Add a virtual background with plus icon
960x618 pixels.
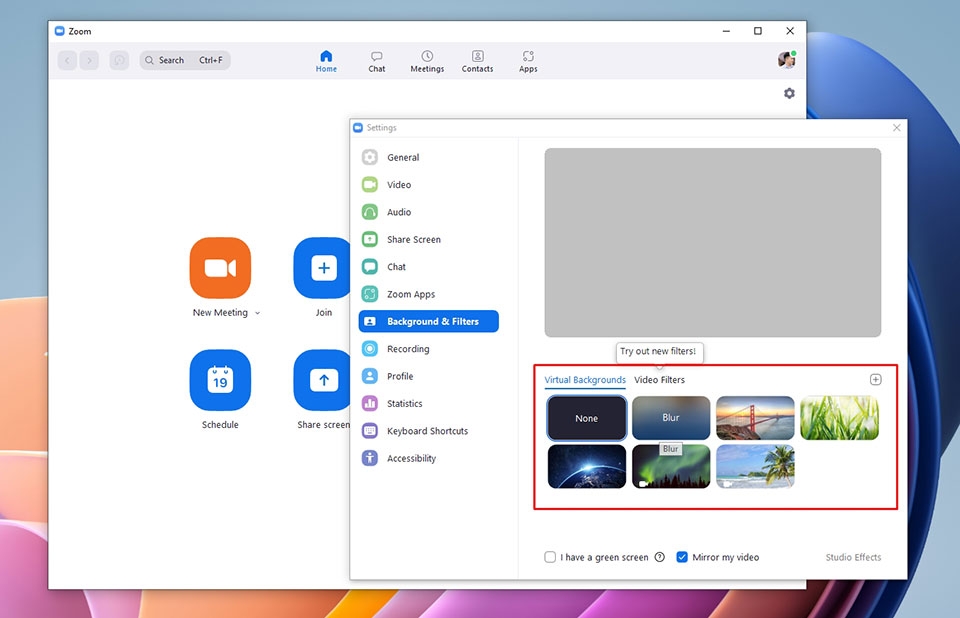coord(876,380)
